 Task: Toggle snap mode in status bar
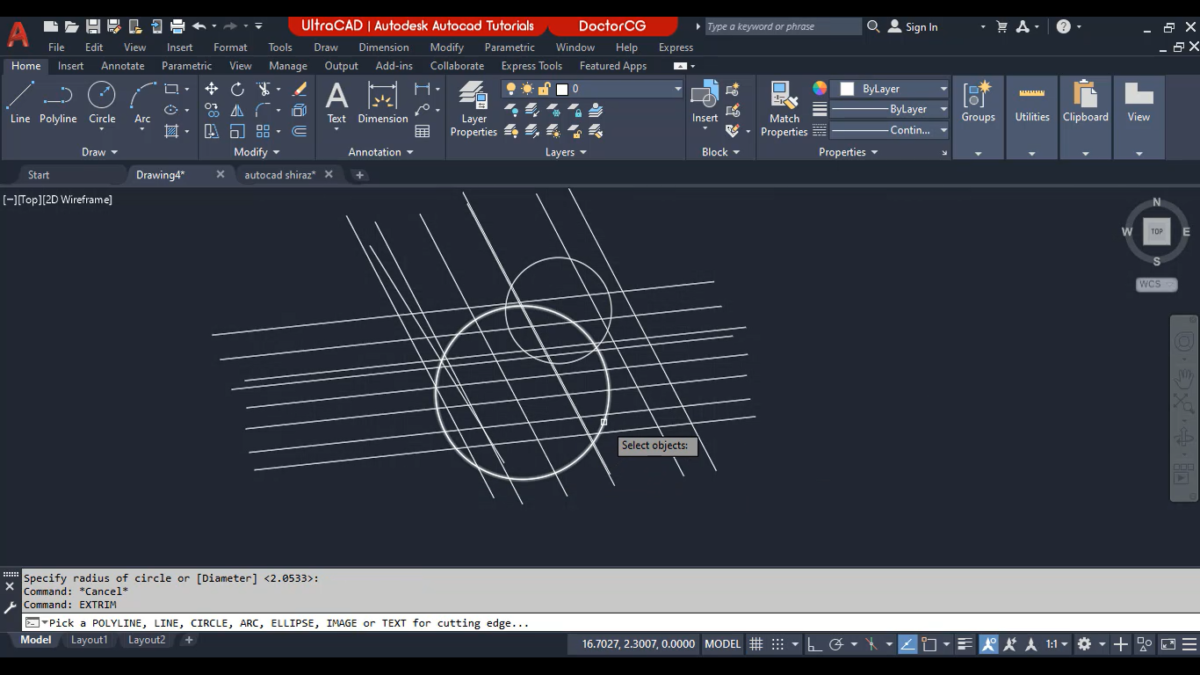pyautogui.click(x=777, y=645)
